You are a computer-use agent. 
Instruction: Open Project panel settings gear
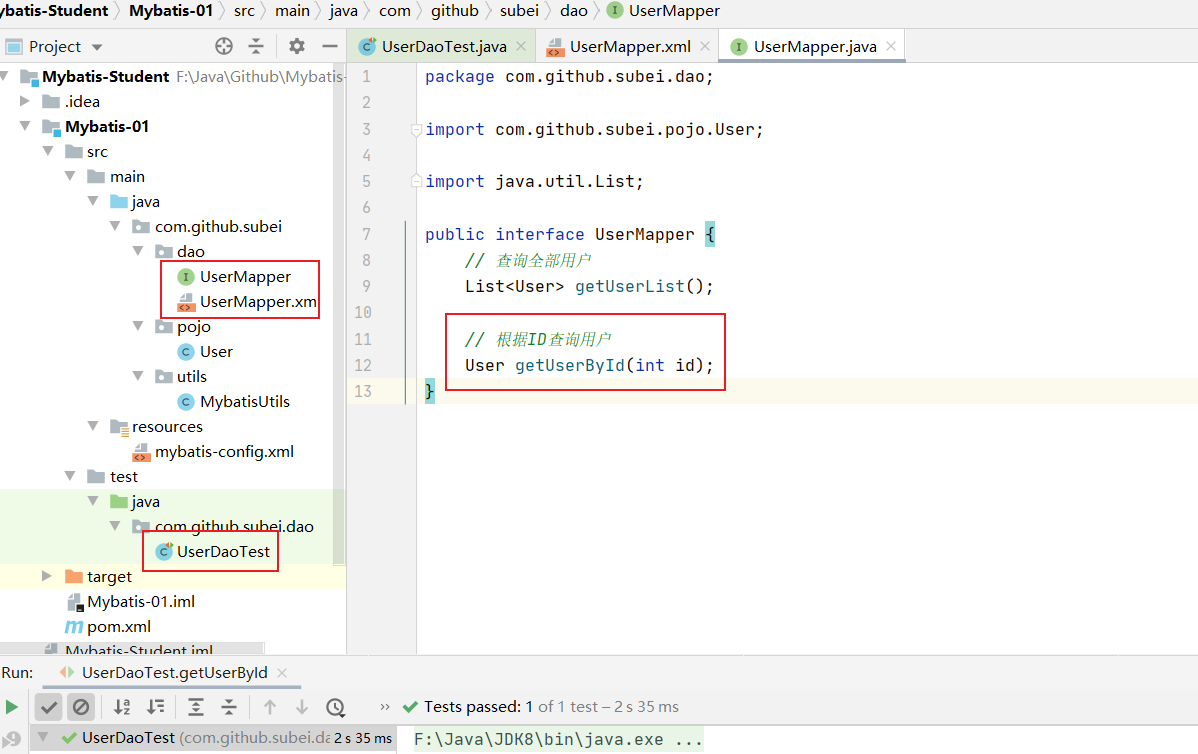(x=297, y=46)
